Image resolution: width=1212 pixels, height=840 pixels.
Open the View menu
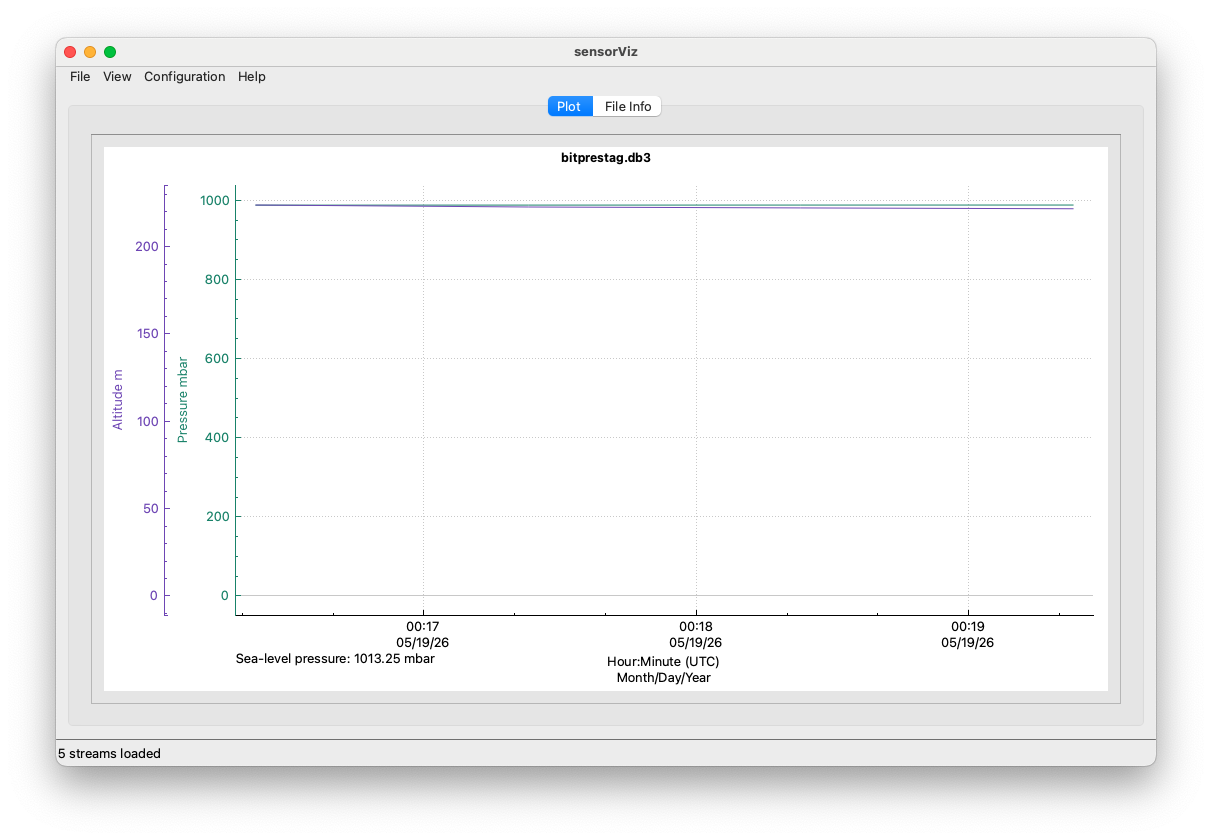pyautogui.click(x=117, y=77)
